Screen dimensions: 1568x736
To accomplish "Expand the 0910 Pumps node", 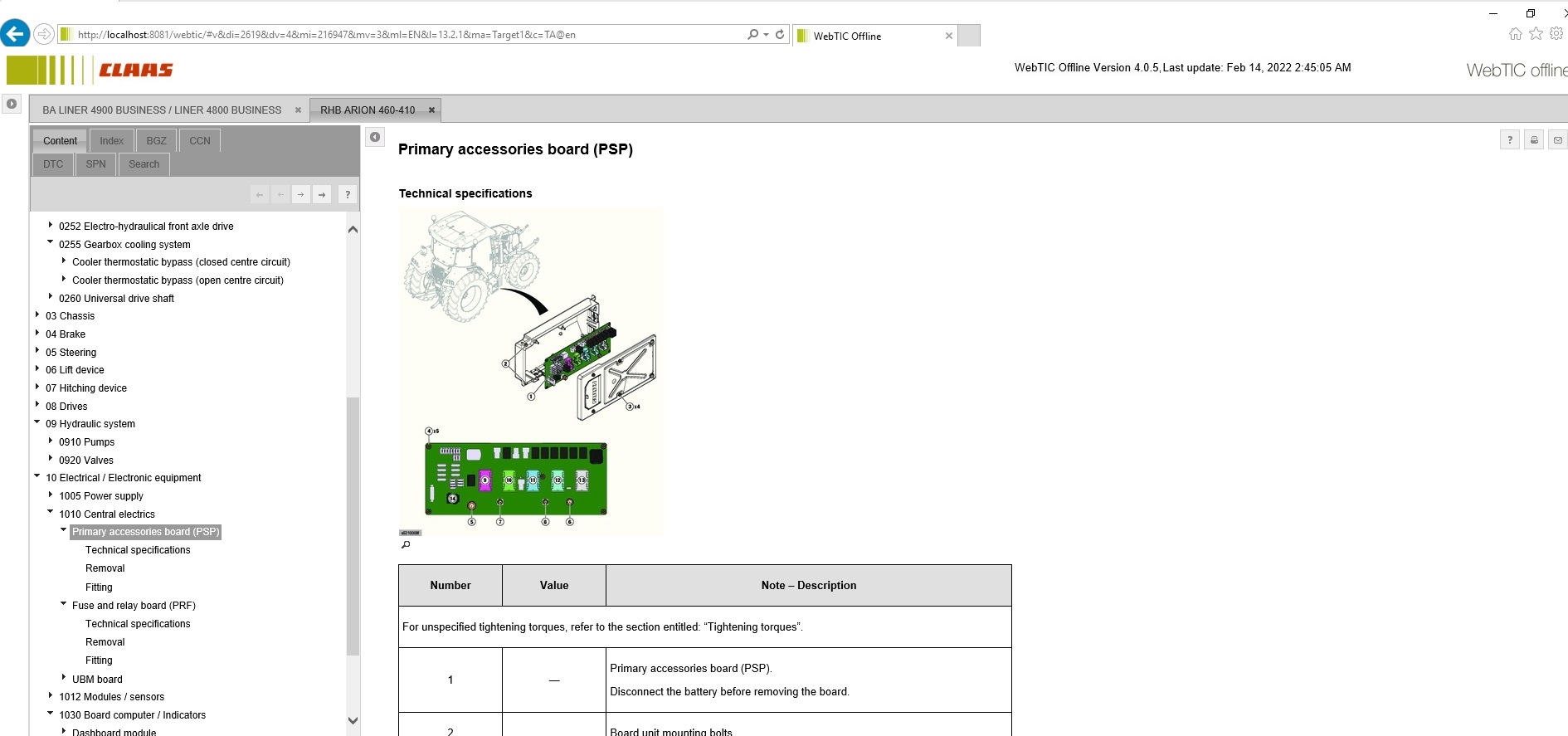I will [50, 441].
